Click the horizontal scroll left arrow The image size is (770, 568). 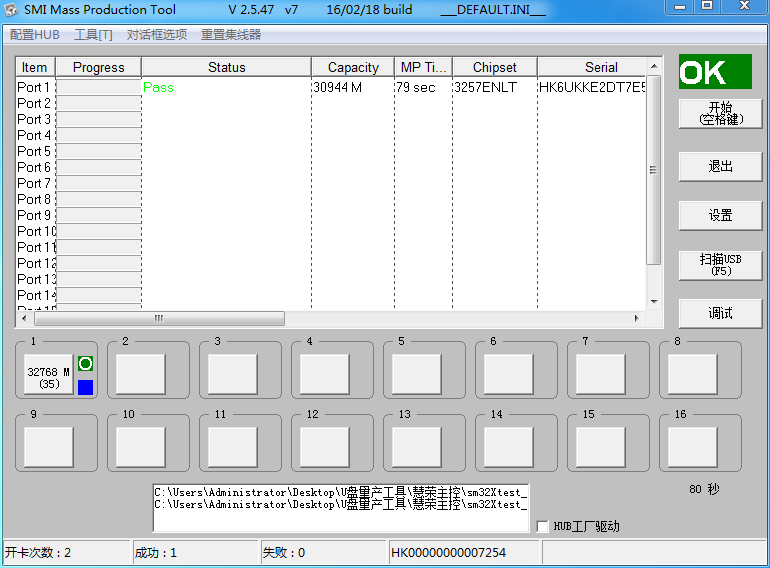click(24, 319)
